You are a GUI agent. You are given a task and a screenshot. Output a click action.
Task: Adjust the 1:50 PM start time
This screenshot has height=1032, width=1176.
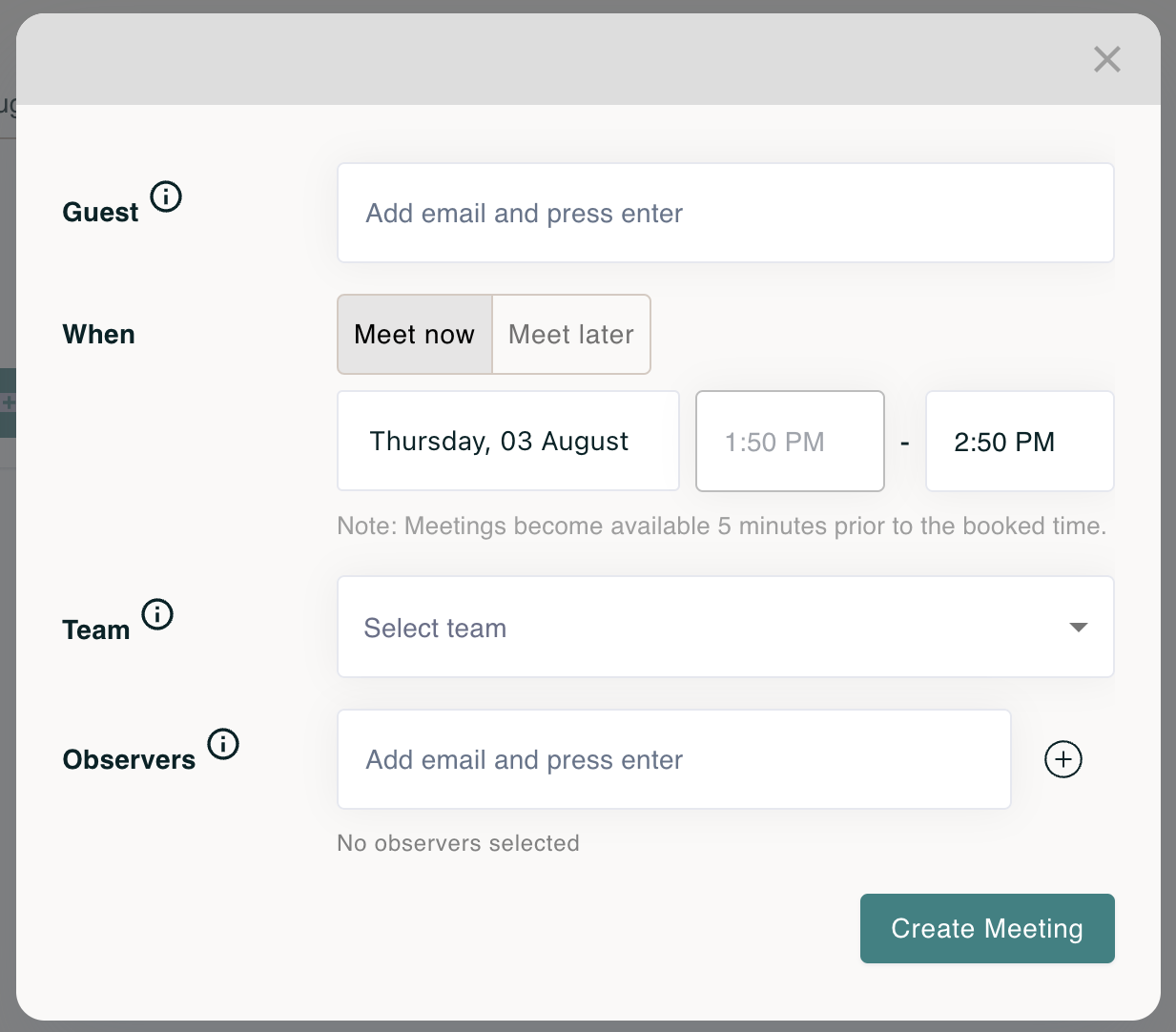coord(789,441)
